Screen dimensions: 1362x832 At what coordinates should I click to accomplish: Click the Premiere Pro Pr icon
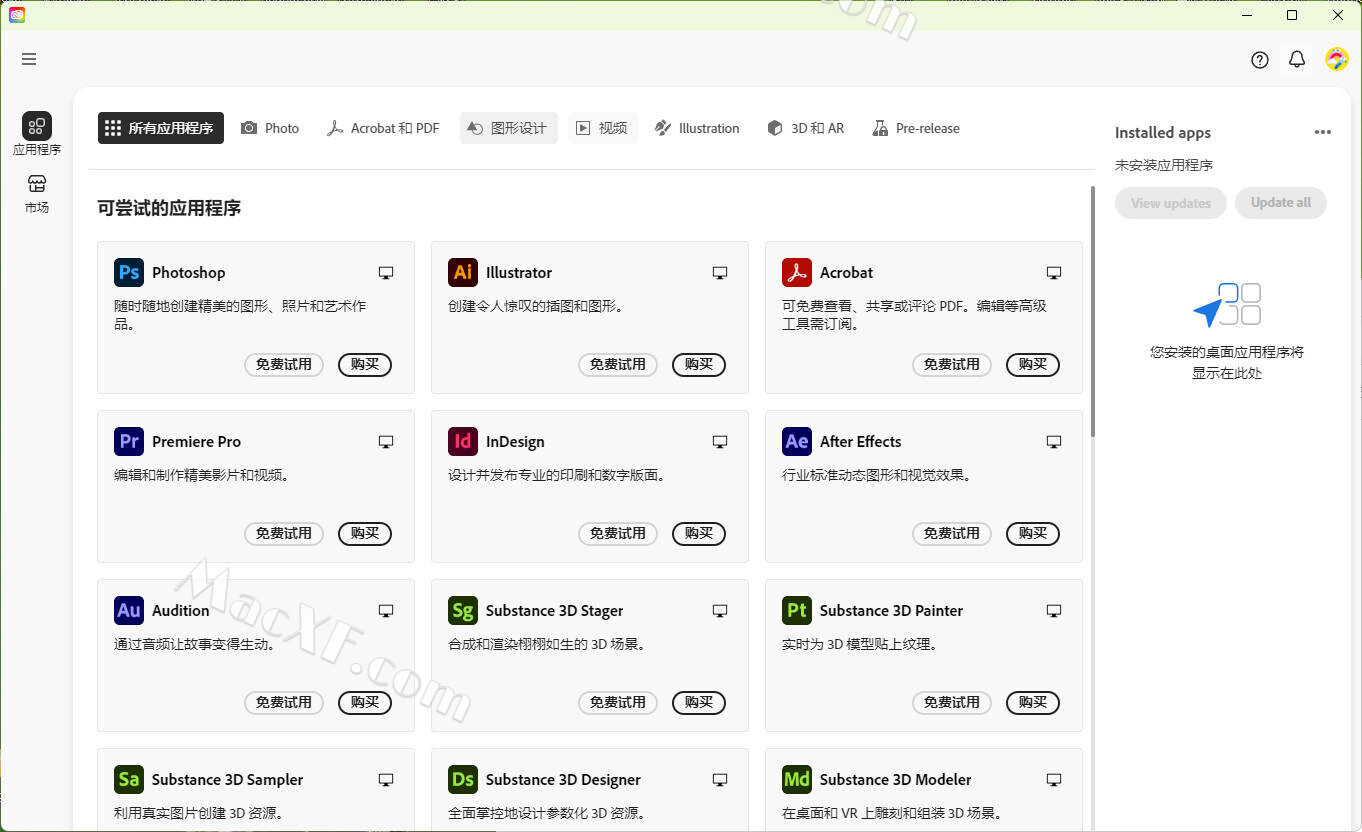(x=129, y=441)
